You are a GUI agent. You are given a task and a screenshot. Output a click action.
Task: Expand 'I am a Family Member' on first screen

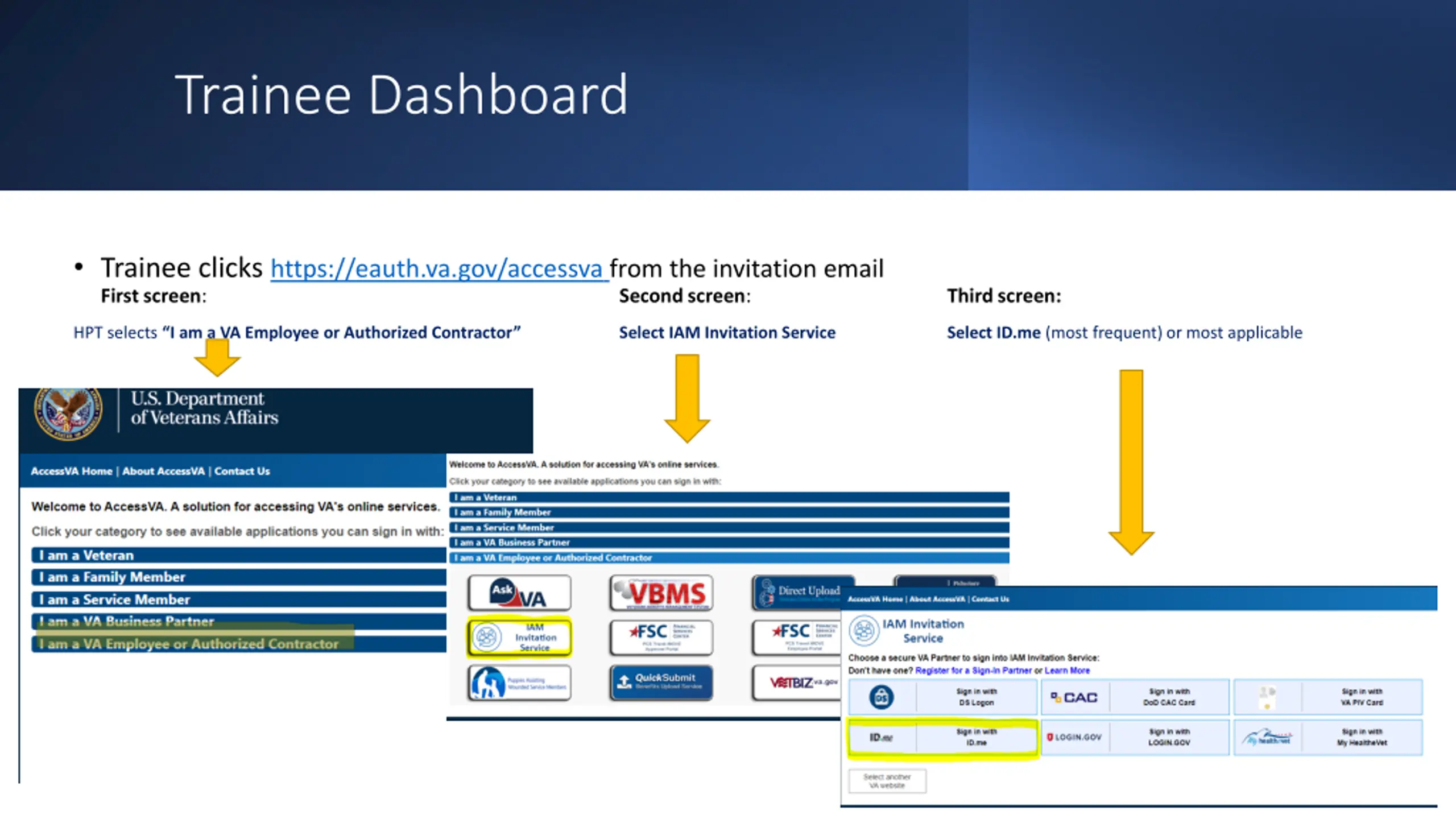pos(239,577)
